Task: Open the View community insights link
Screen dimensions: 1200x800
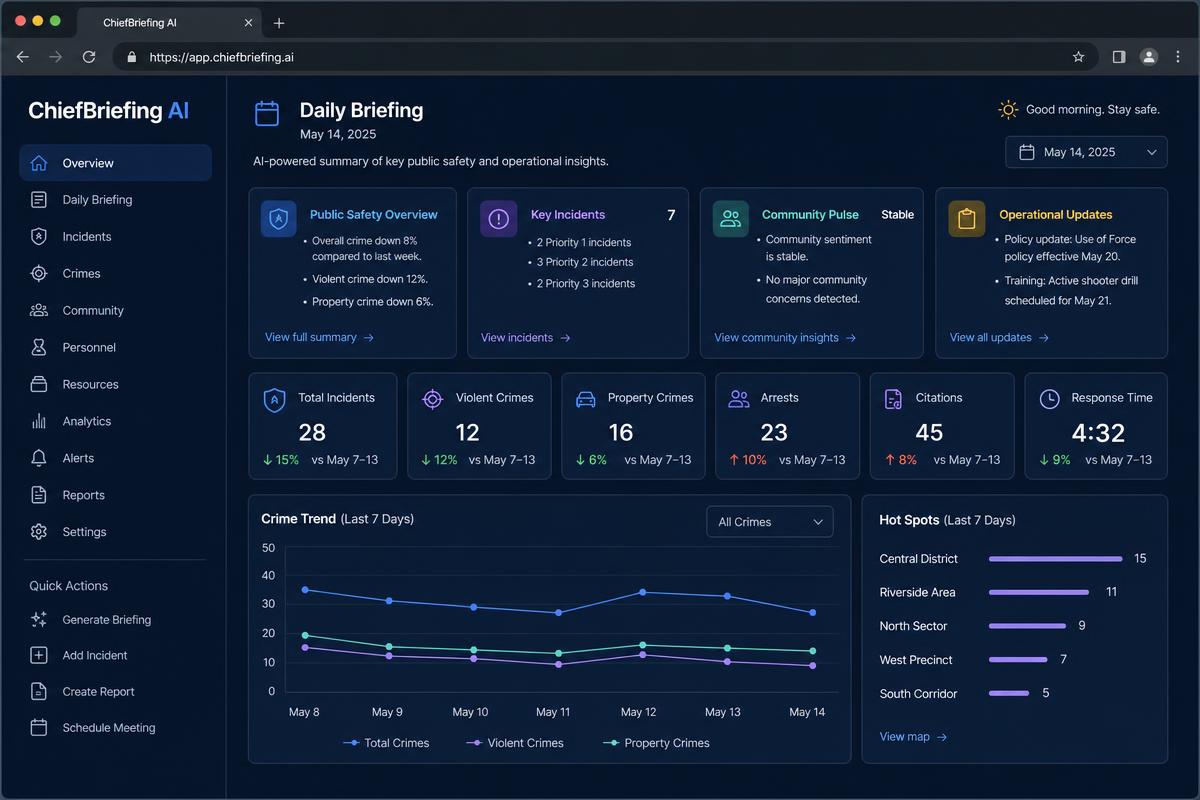Action: click(785, 338)
